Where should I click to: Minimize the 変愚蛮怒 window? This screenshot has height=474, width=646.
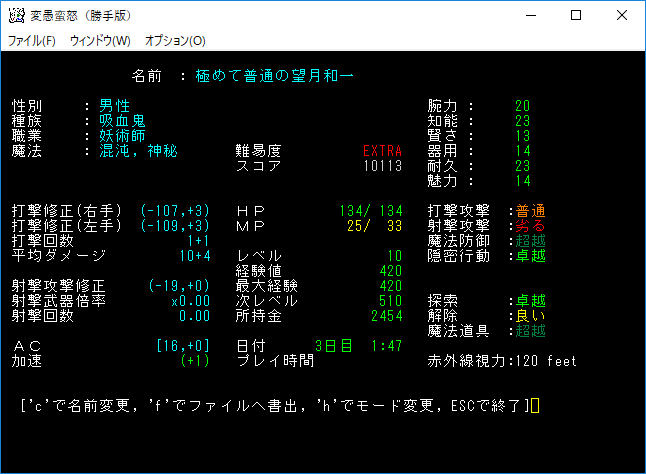coord(530,15)
